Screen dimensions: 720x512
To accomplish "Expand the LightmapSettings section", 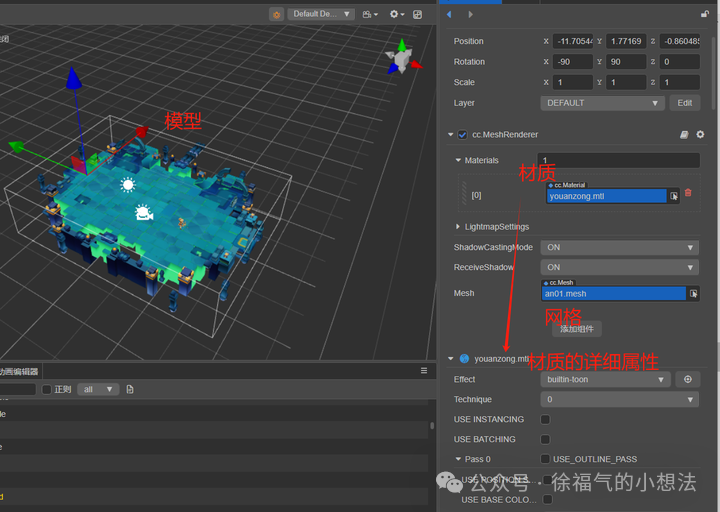I will click(x=458, y=227).
